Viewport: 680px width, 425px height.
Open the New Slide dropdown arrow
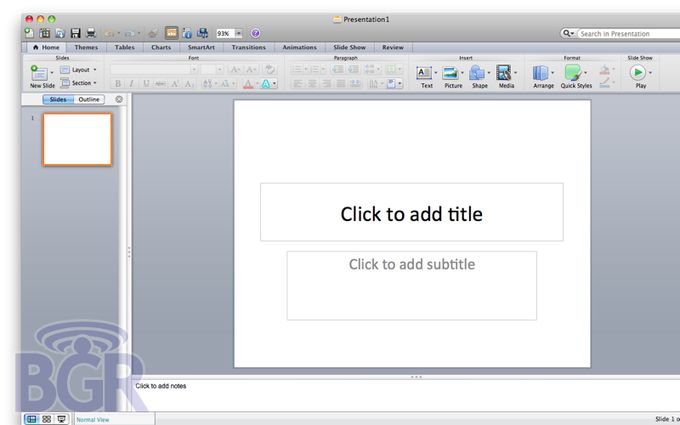tap(52, 72)
